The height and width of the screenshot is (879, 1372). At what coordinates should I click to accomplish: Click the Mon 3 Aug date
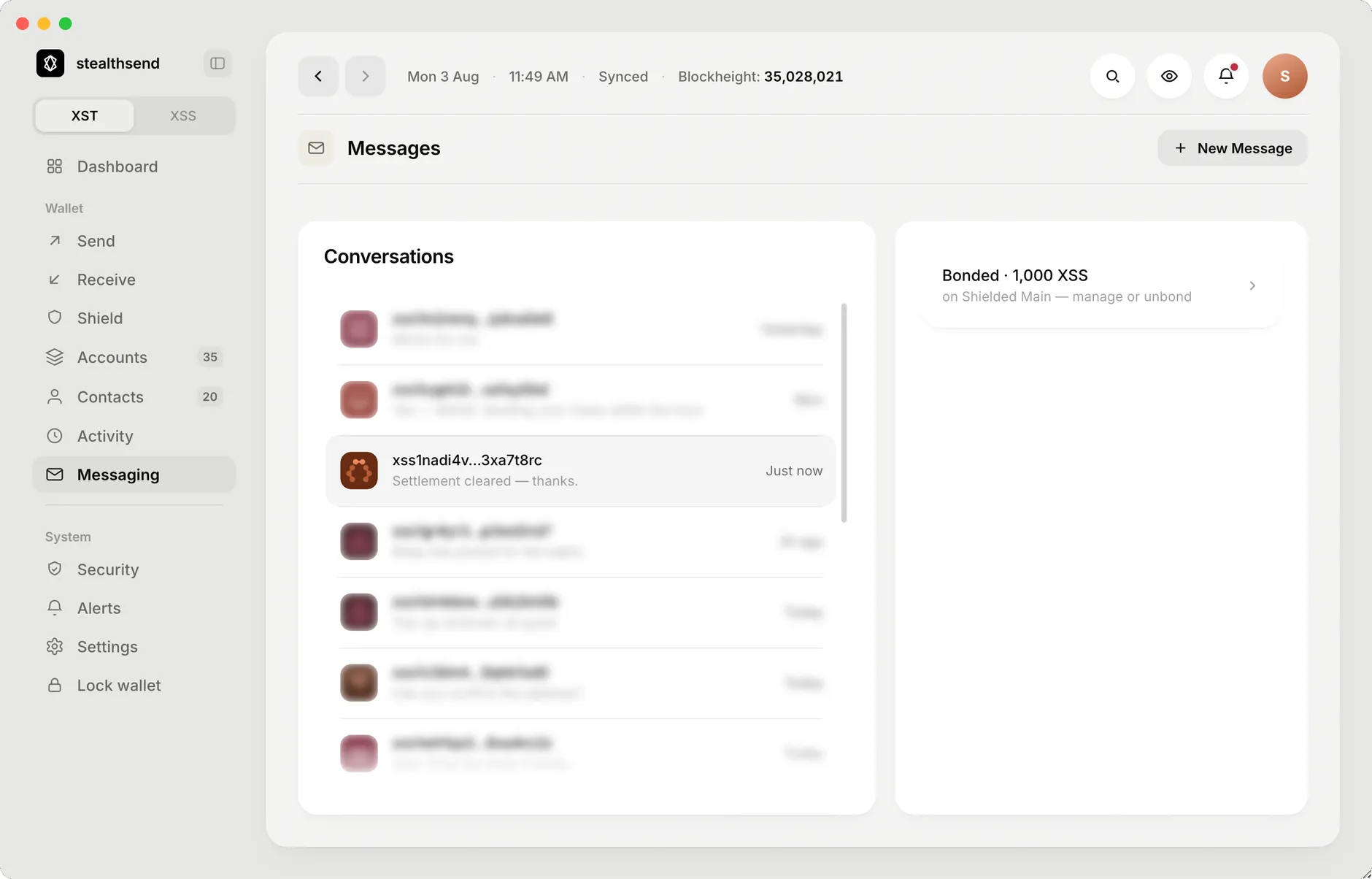point(443,77)
